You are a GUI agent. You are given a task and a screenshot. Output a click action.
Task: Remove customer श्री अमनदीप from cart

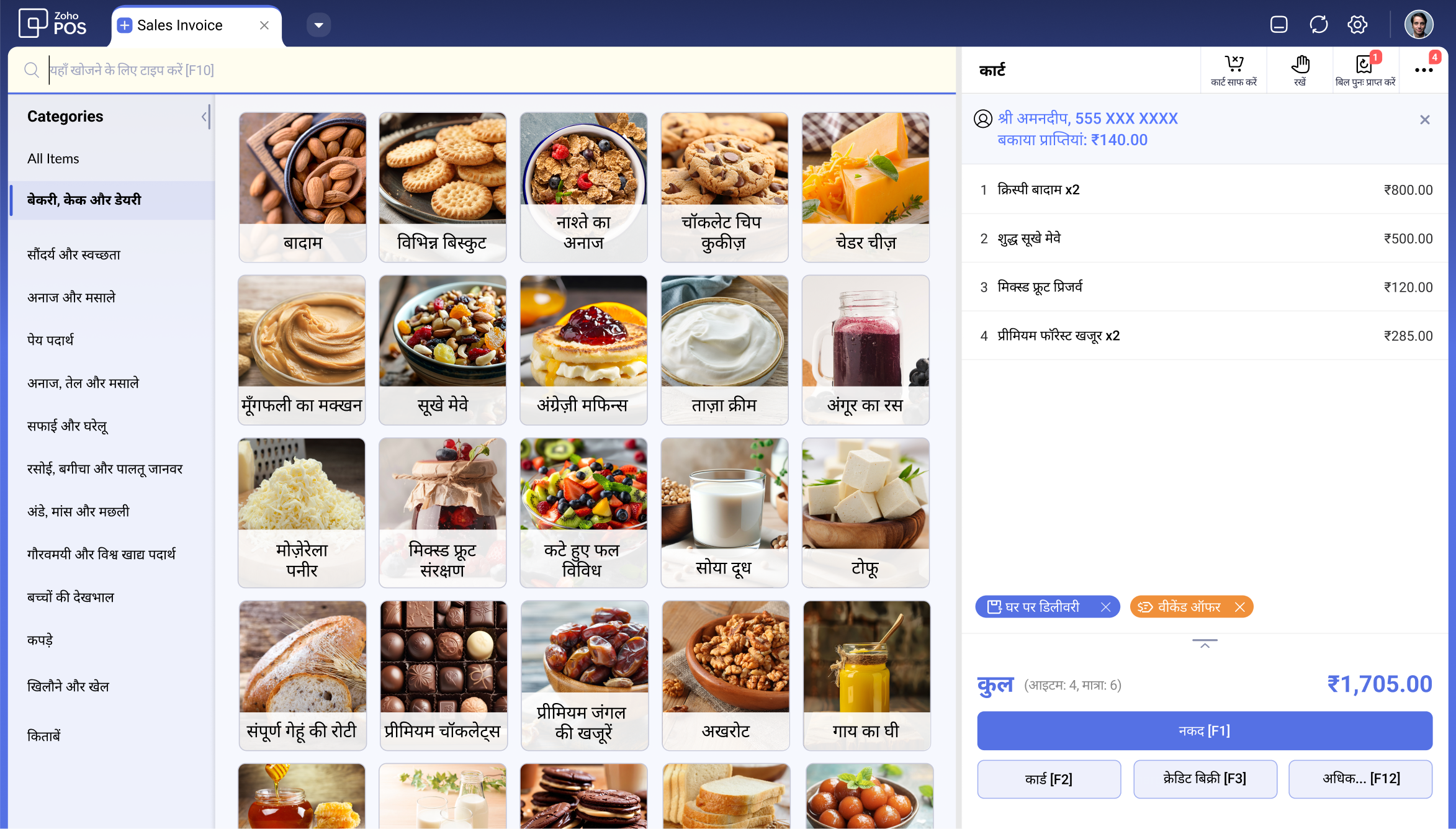coord(1424,120)
